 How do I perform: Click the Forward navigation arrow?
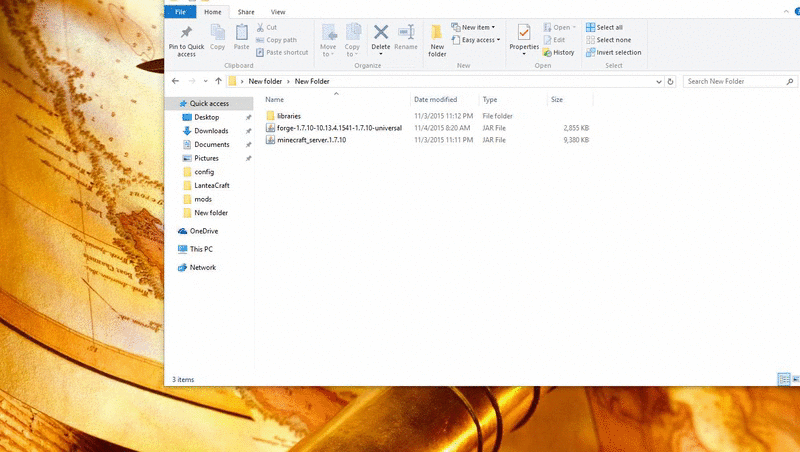click(x=192, y=81)
